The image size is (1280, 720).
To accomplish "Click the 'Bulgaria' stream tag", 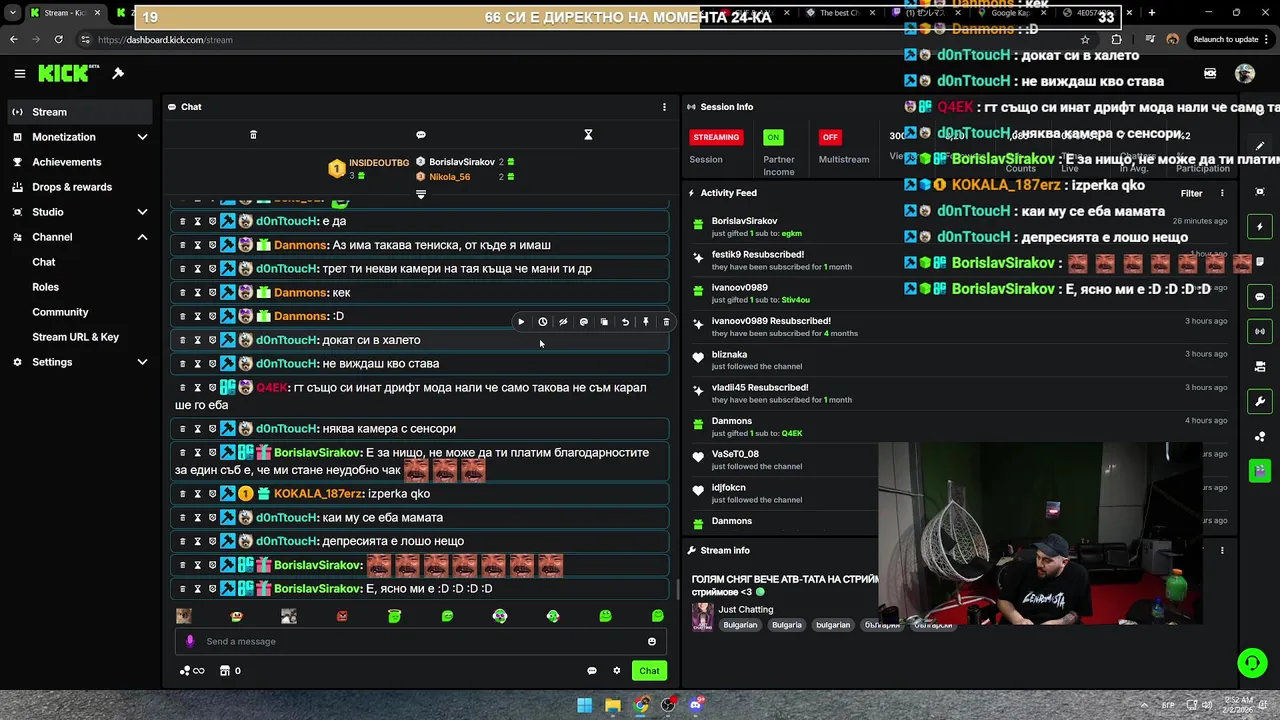I will click(x=787, y=625).
